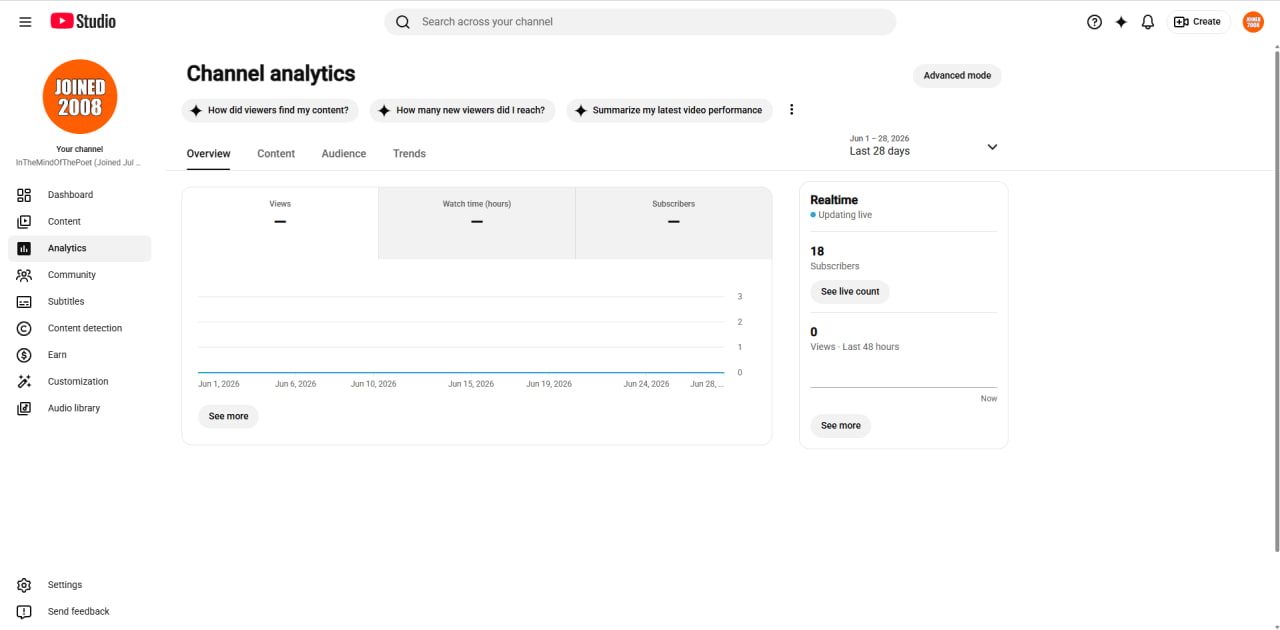Image resolution: width=1280 pixels, height=630 pixels.
Task: Open the notifications bell
Action: coord(1148,22)
